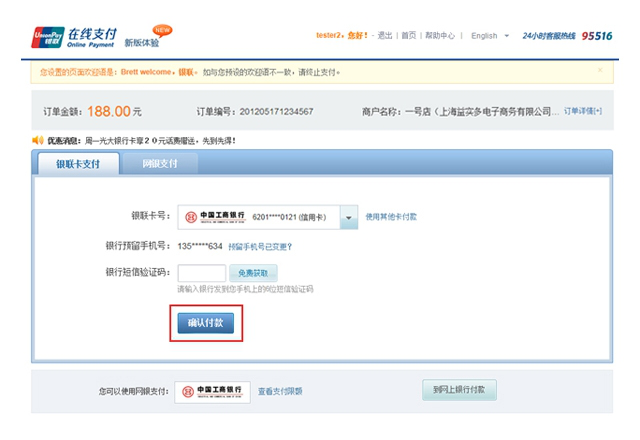640x440 pixels.
Task: Switch to the 银联卡支付 tab
Action: tap(78, 163)
